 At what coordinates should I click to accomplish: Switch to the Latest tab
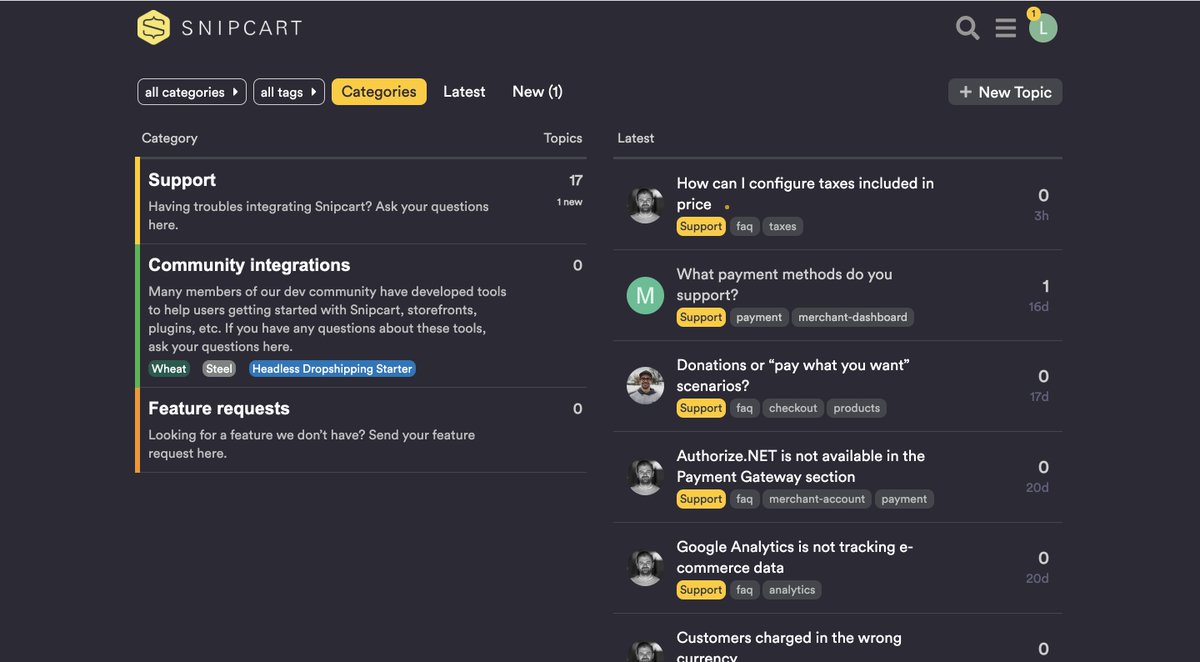point(463,90)
